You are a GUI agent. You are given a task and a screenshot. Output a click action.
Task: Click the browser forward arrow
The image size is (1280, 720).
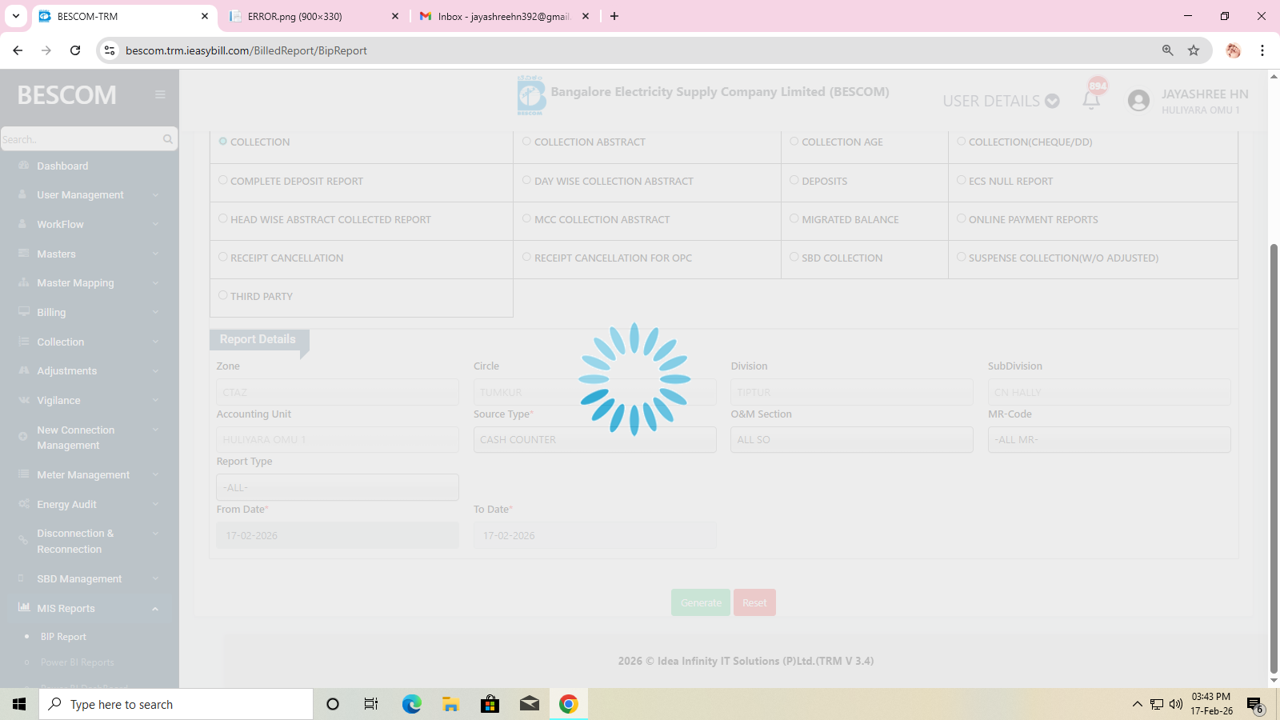[x=46, y=50]
